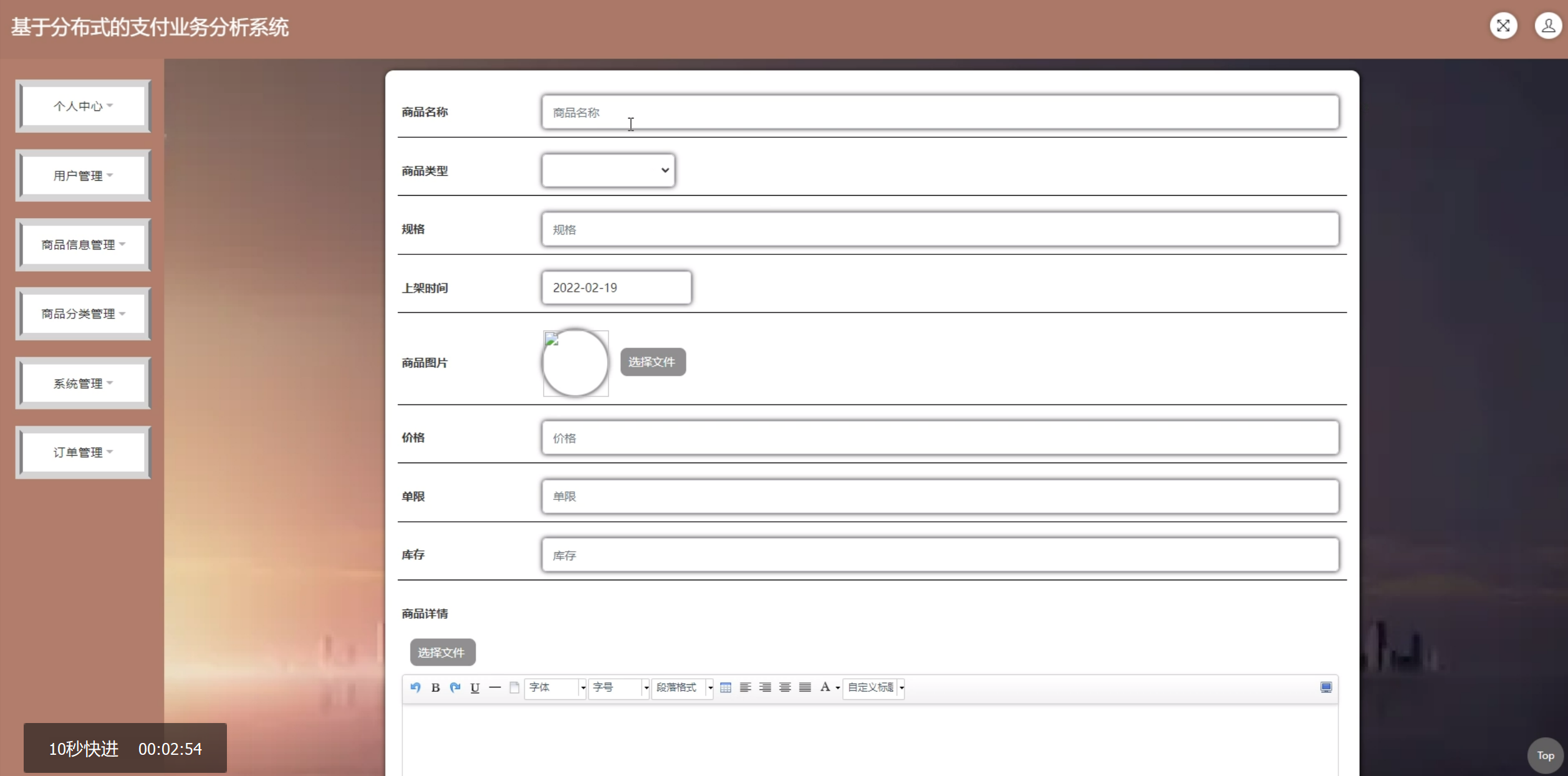
Task: Expand the 订单管理 sidebar menu
Action: click(83, 453)
